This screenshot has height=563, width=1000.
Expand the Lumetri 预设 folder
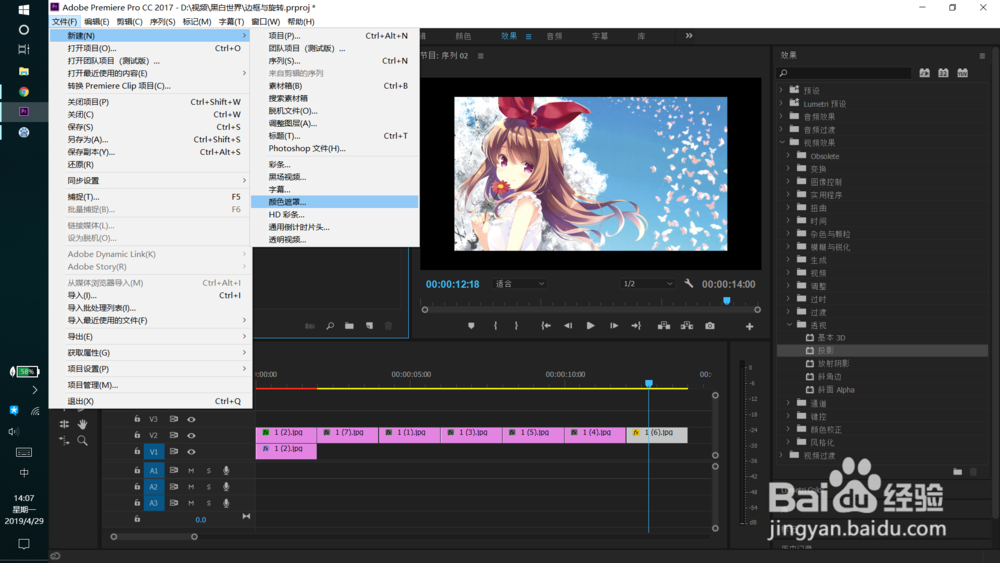pos(781,103)
